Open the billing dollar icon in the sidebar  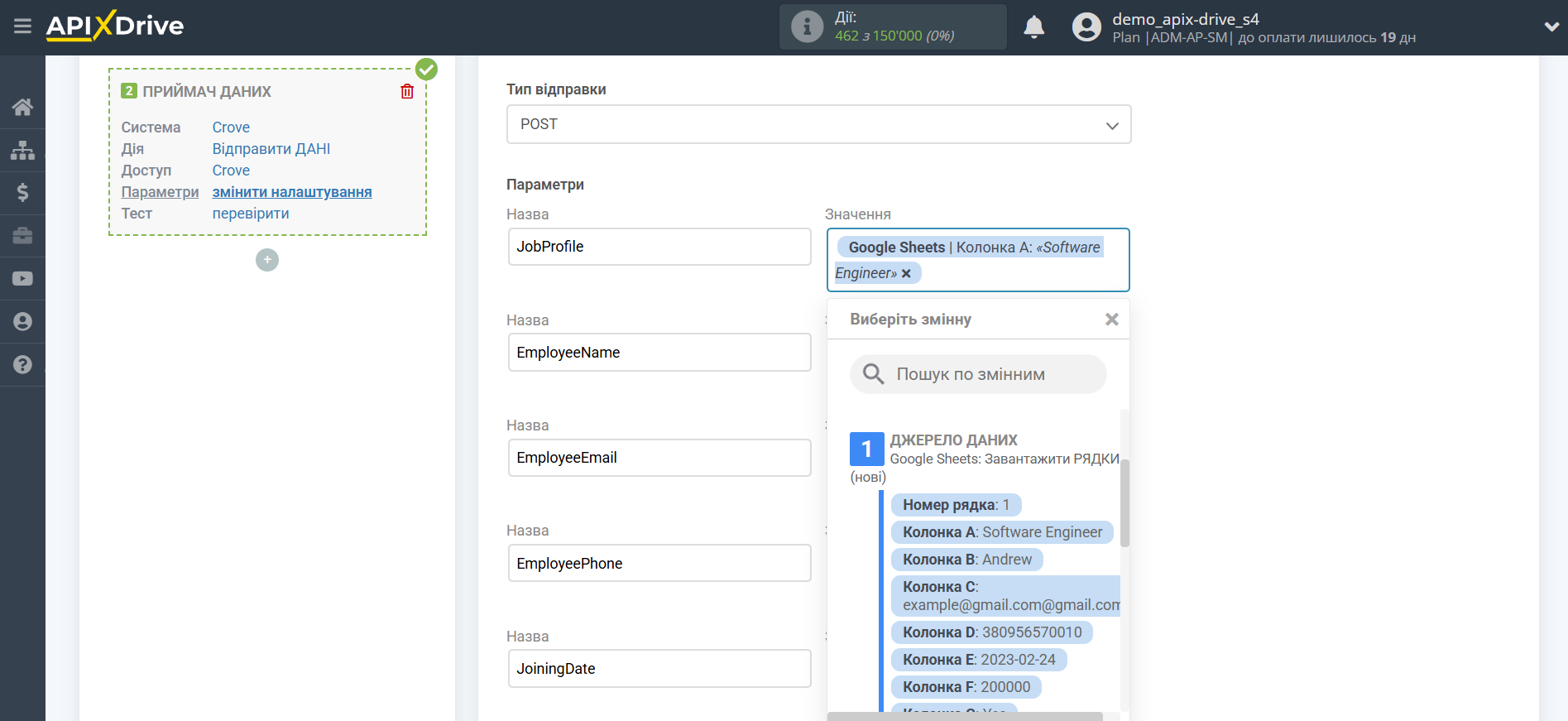(22, 193)
